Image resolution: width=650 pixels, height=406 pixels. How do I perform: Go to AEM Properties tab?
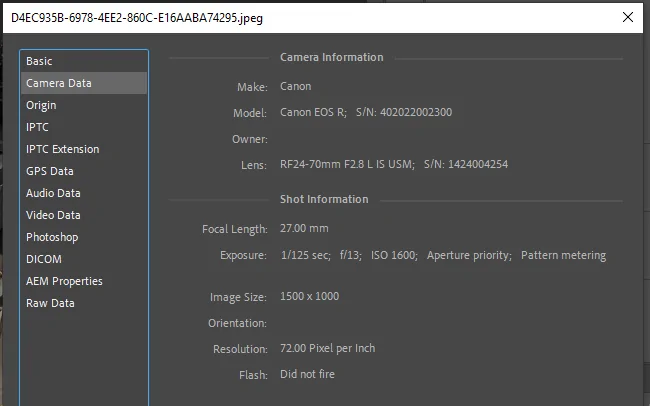(x=64, y=281)
